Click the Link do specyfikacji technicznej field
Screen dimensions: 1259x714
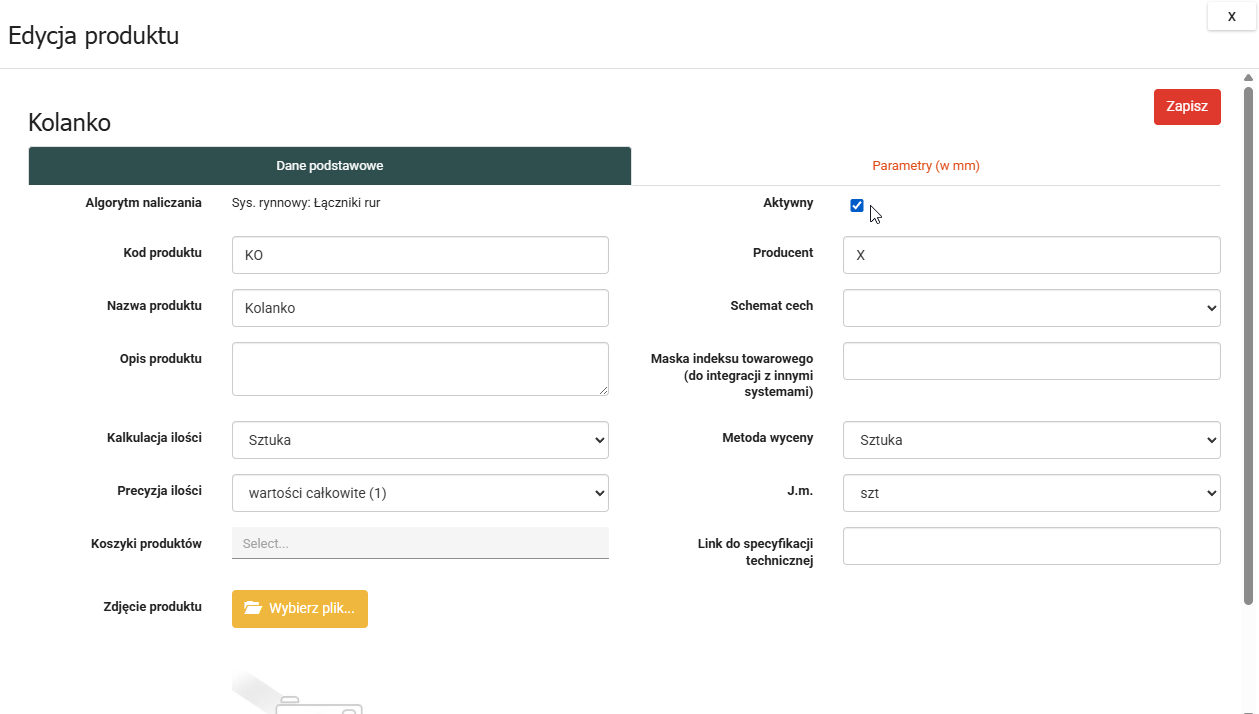1031,546
